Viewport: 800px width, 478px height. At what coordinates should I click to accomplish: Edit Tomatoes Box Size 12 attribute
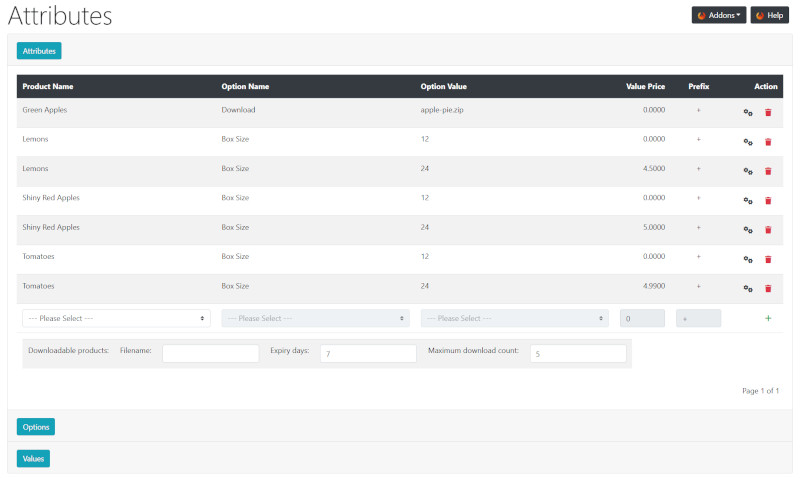point(748,259)
